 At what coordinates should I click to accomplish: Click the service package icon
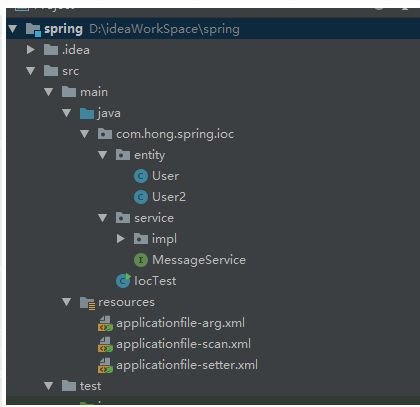[x=123, y=218]
